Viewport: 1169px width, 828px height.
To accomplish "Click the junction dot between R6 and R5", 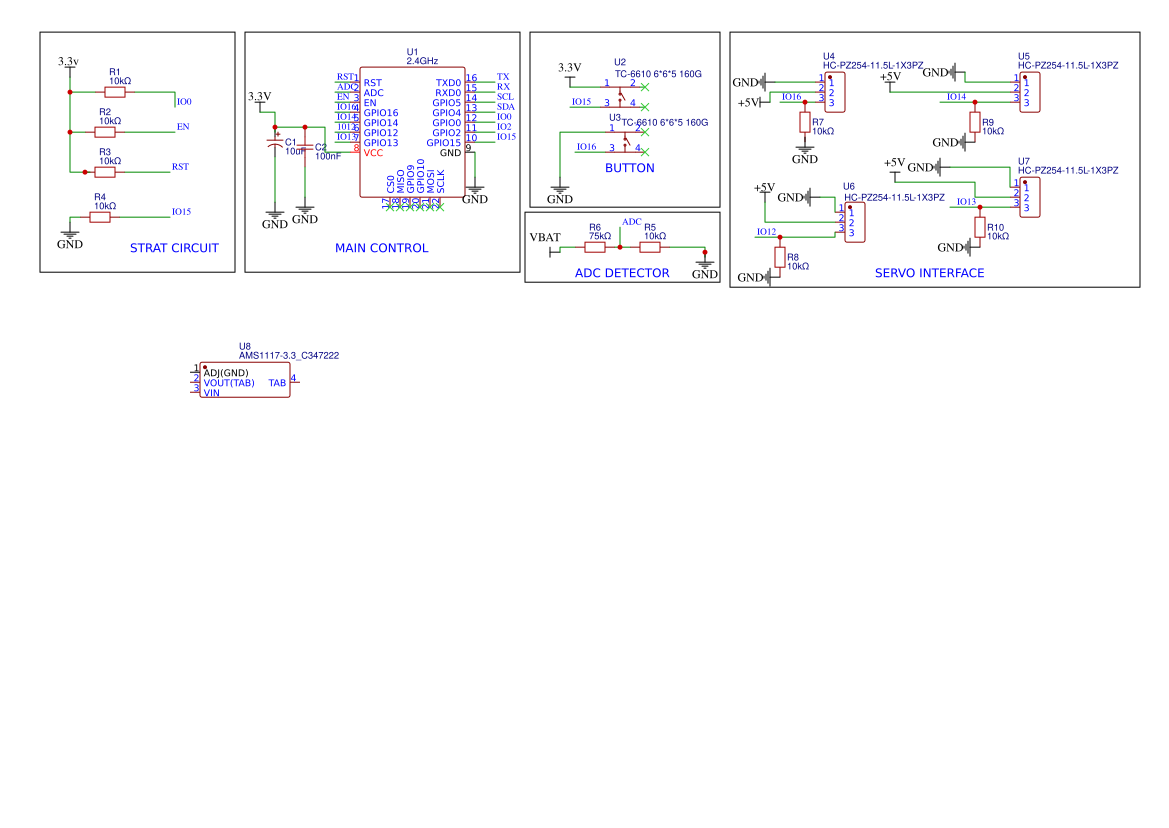I will (620, 247).
